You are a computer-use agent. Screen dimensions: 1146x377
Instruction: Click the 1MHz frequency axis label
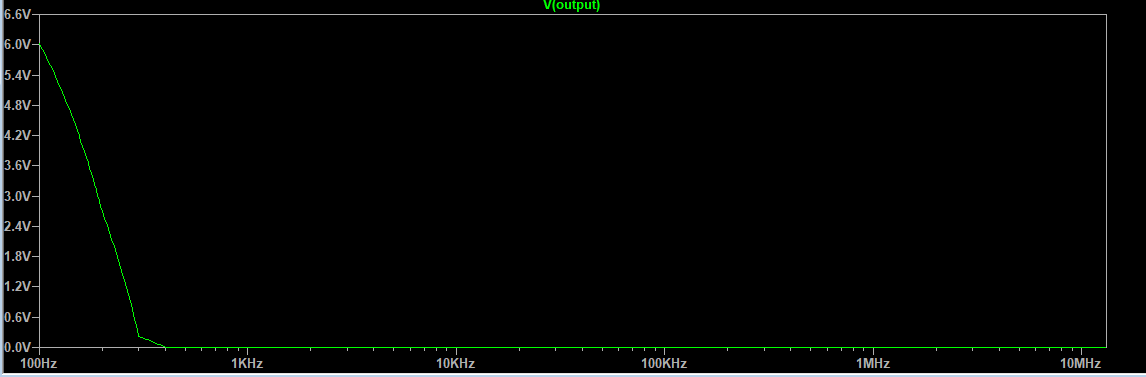tap(873, 363)
